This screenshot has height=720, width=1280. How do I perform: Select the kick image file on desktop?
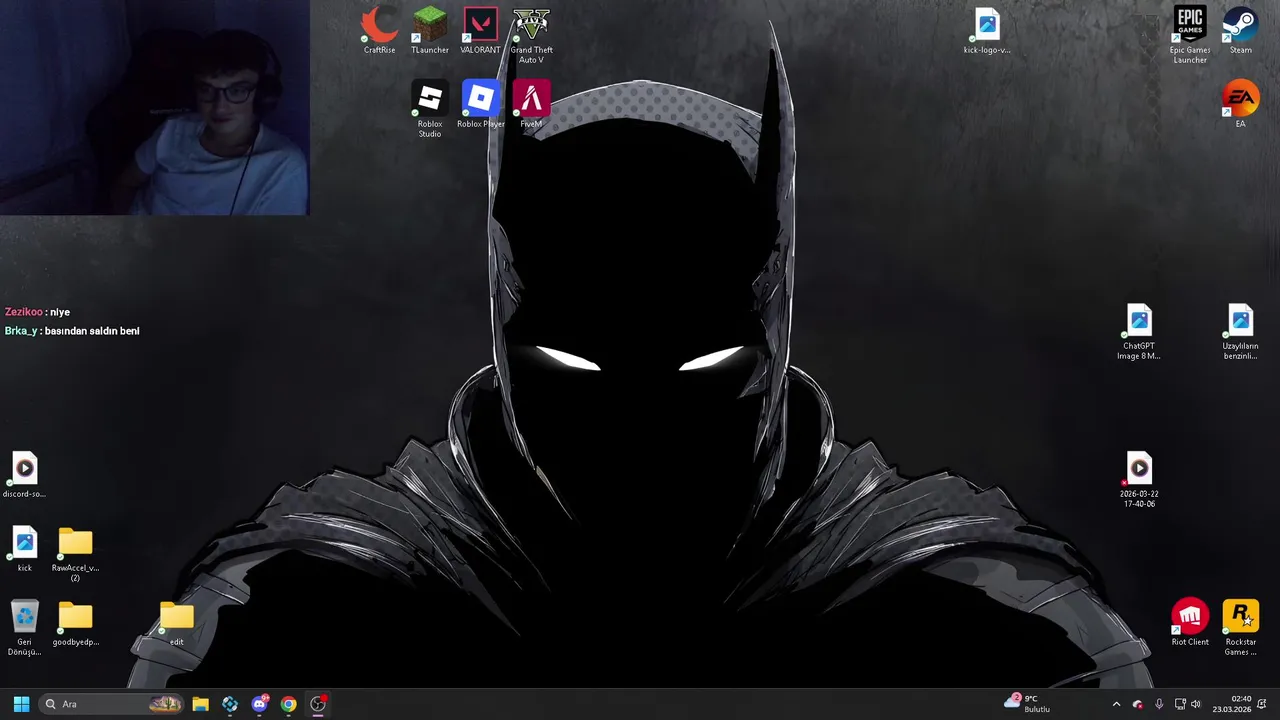coord(24,549)
